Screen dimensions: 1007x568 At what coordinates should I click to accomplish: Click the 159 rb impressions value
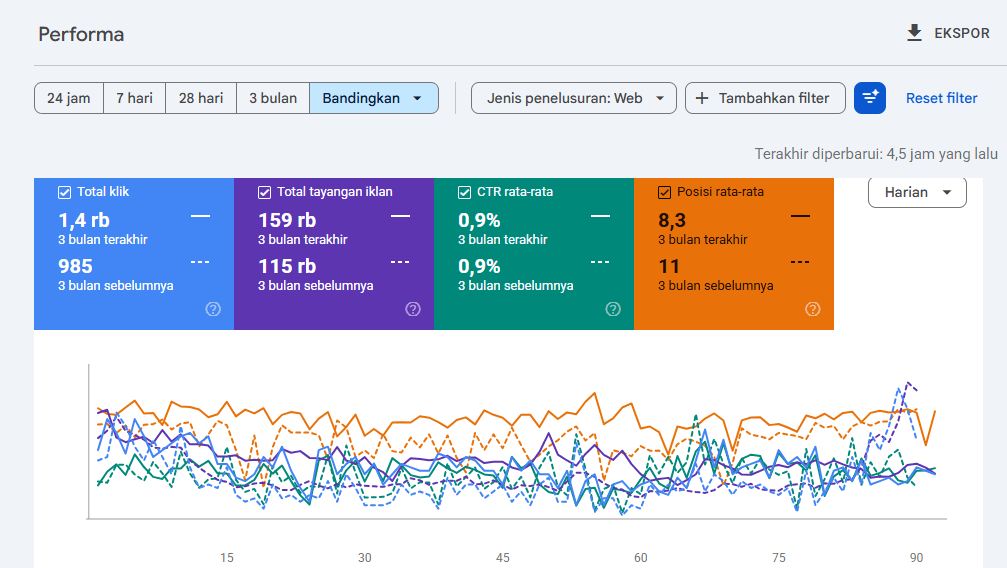[287, 220]
